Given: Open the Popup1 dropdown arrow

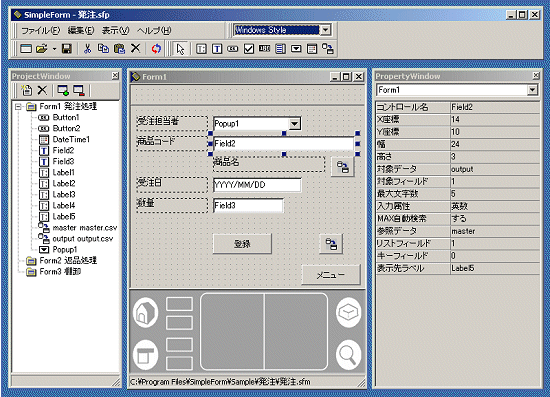Looking at the screenshot, I should pyautogui.click(x=295, y=123).
